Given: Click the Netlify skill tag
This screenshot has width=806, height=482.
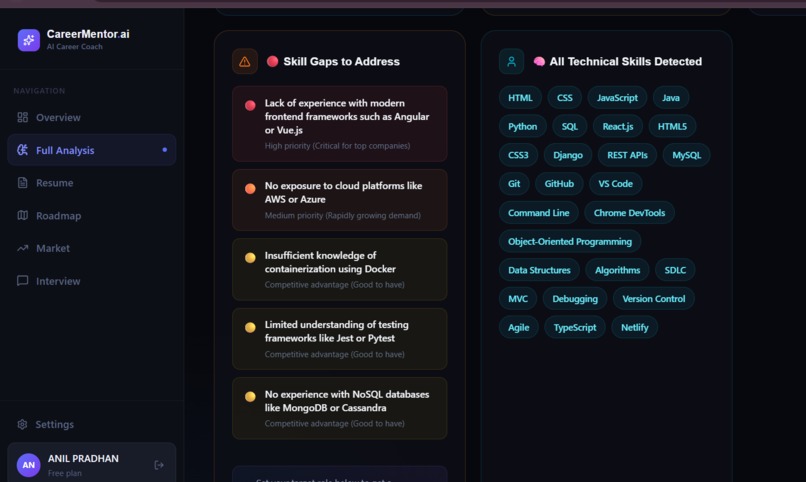Looking at the screenshot, I should [634, 327].
